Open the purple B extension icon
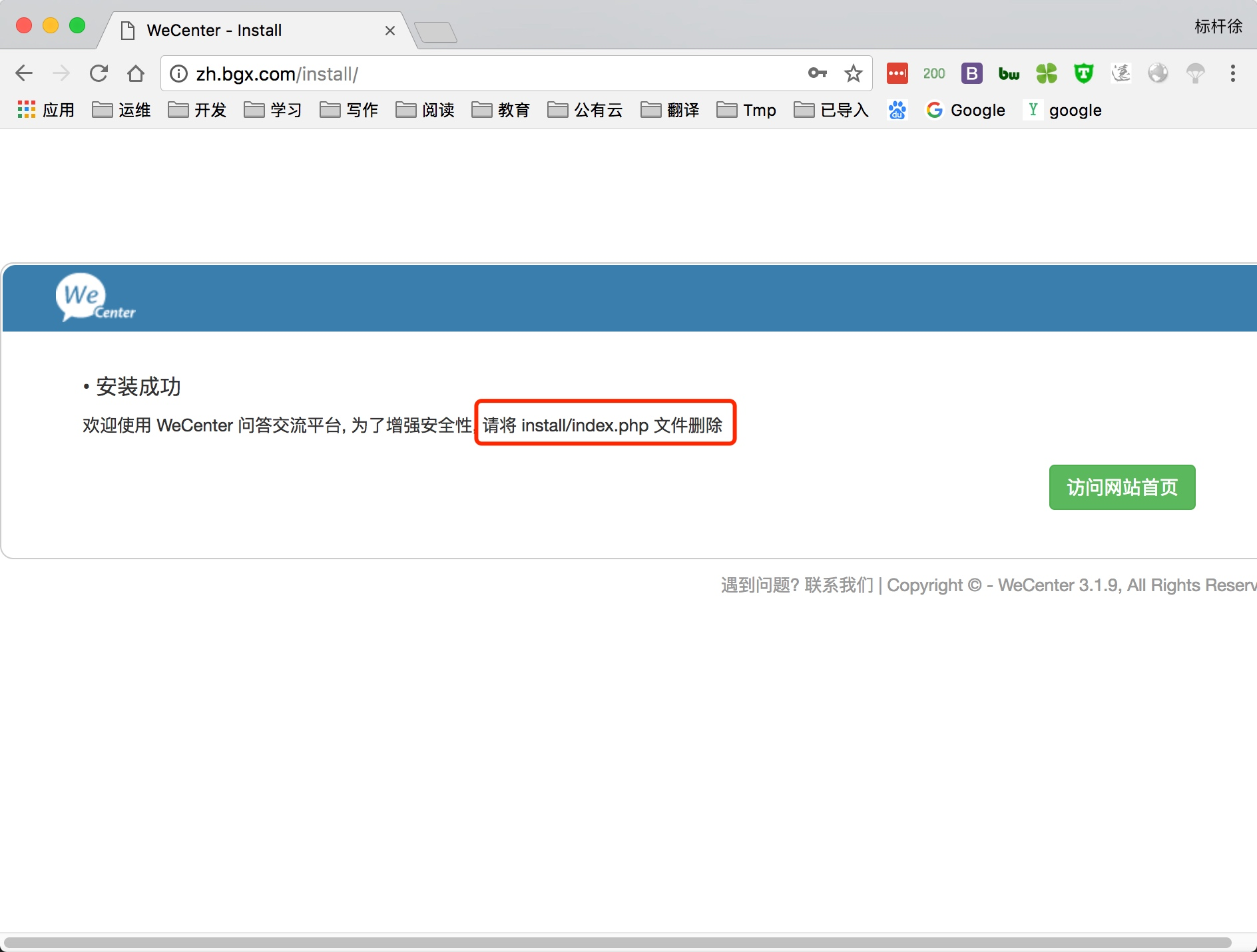Viewport: 1257px width, 952px height. 972,73
